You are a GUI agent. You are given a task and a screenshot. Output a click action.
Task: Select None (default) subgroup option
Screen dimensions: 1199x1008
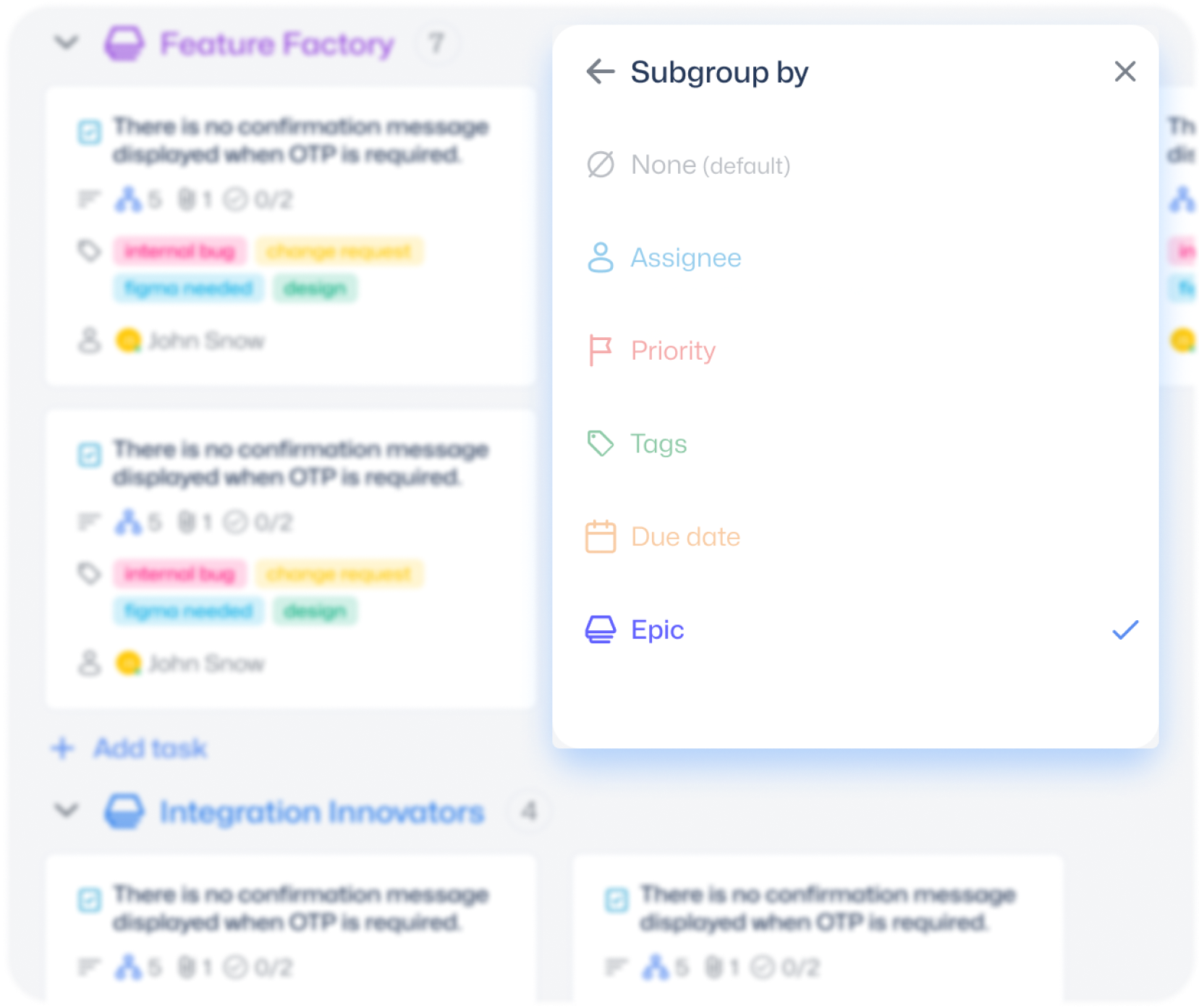click(x=855, y=165)
